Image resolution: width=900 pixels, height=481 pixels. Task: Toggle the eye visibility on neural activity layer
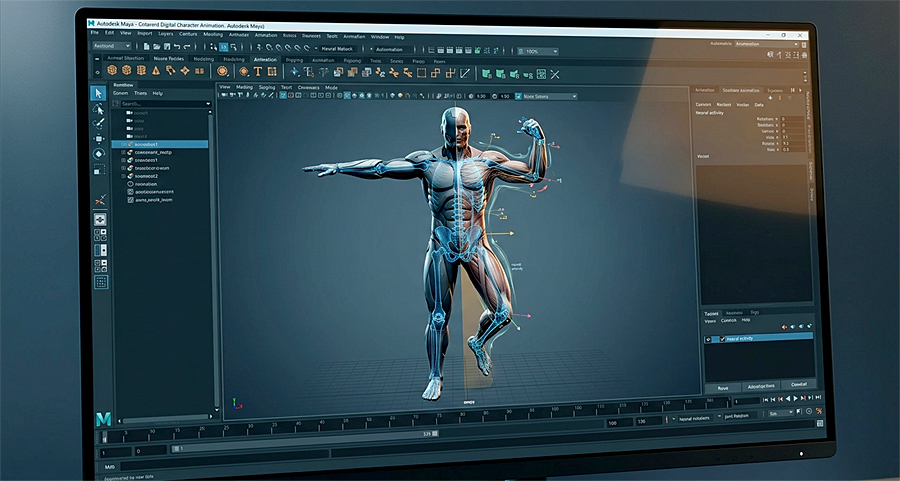click(709, 339)
